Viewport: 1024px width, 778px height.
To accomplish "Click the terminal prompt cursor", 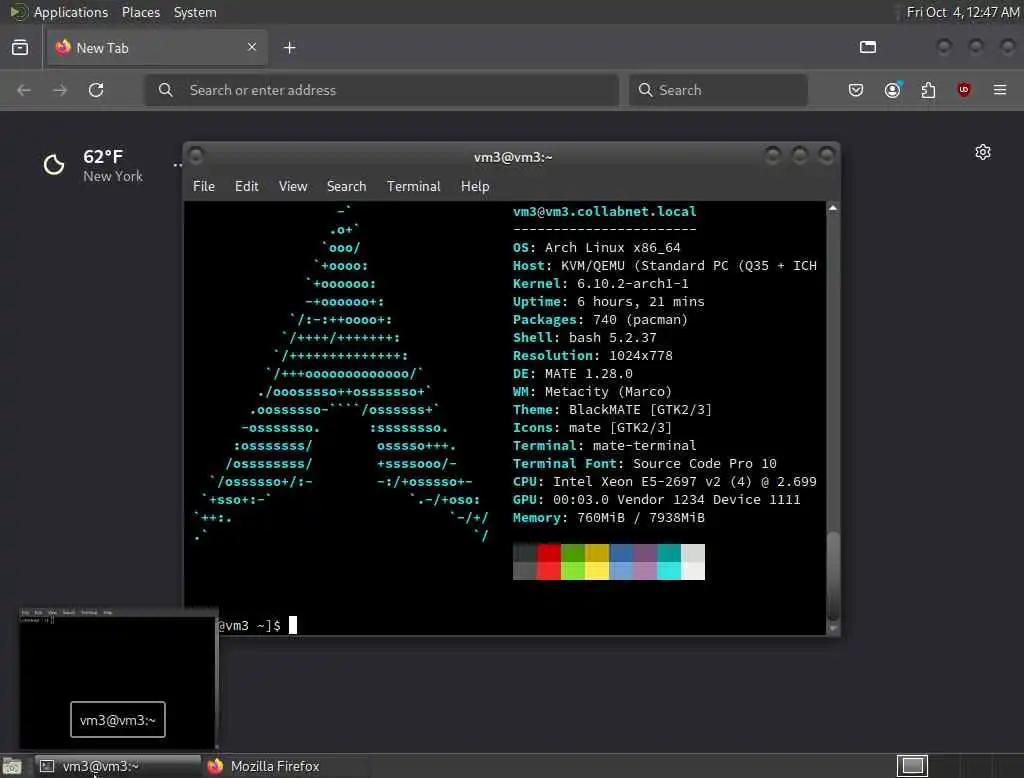I will (293, 625).
